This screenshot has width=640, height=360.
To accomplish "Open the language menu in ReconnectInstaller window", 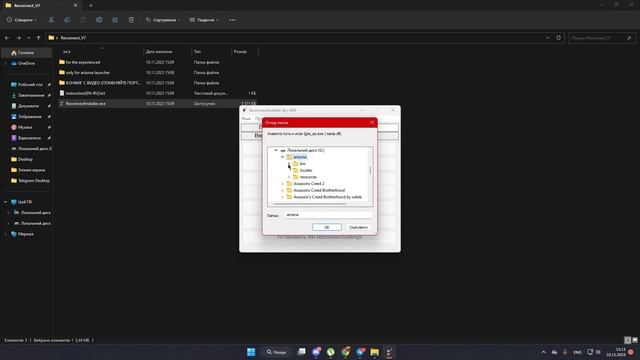I will (x=246, y=118).
